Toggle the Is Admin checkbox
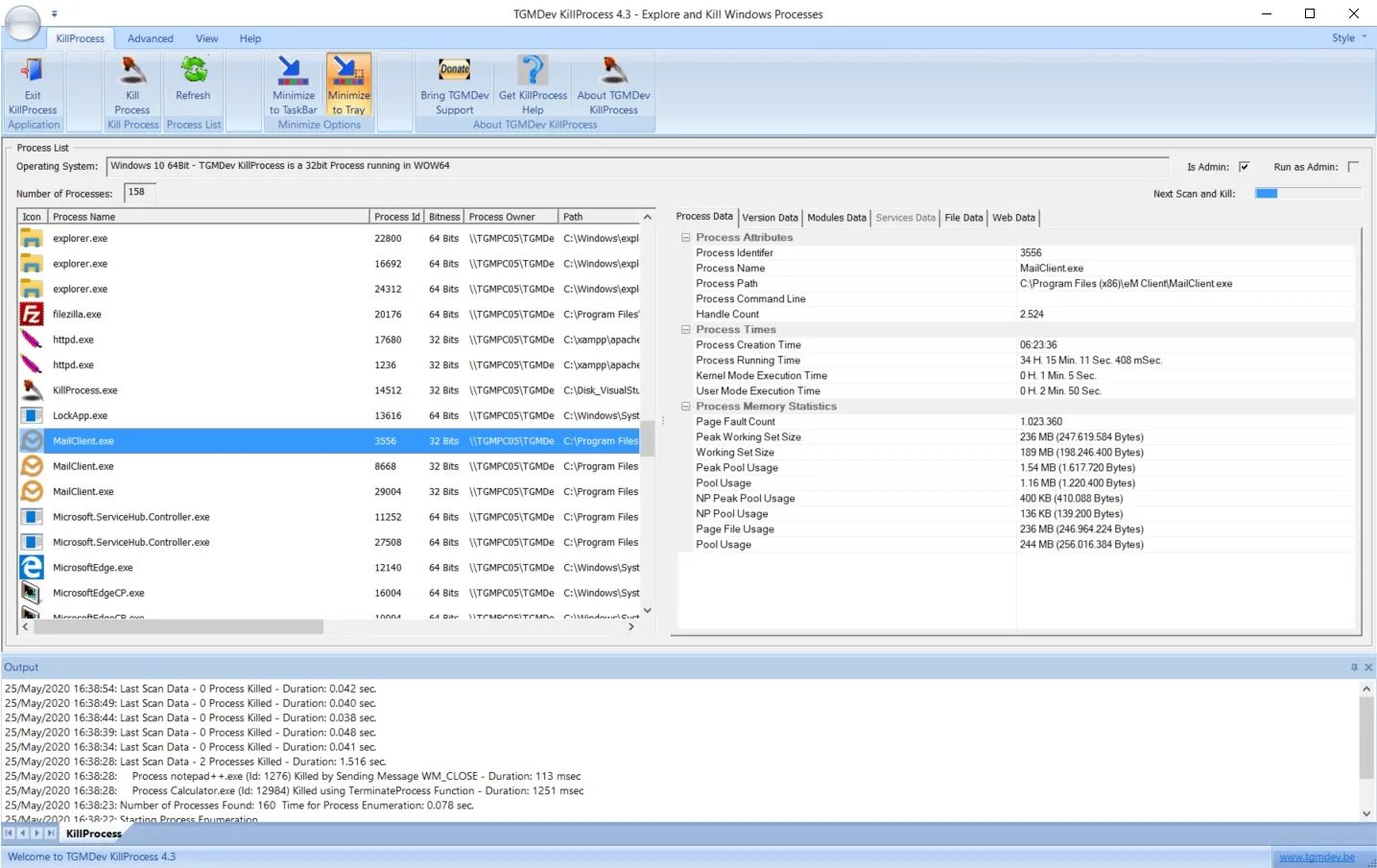The width and height of the screenshot is (1377, 868). tap(1245, 167)
